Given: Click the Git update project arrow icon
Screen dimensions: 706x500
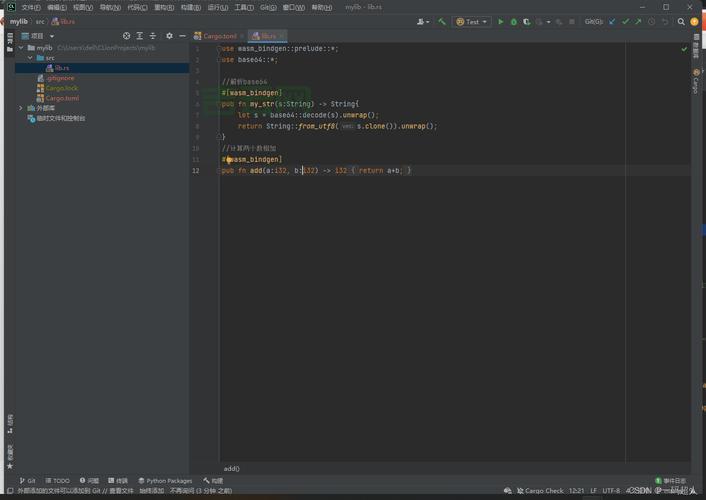Looking at the screenshot, I should click(x=613, y=21).
